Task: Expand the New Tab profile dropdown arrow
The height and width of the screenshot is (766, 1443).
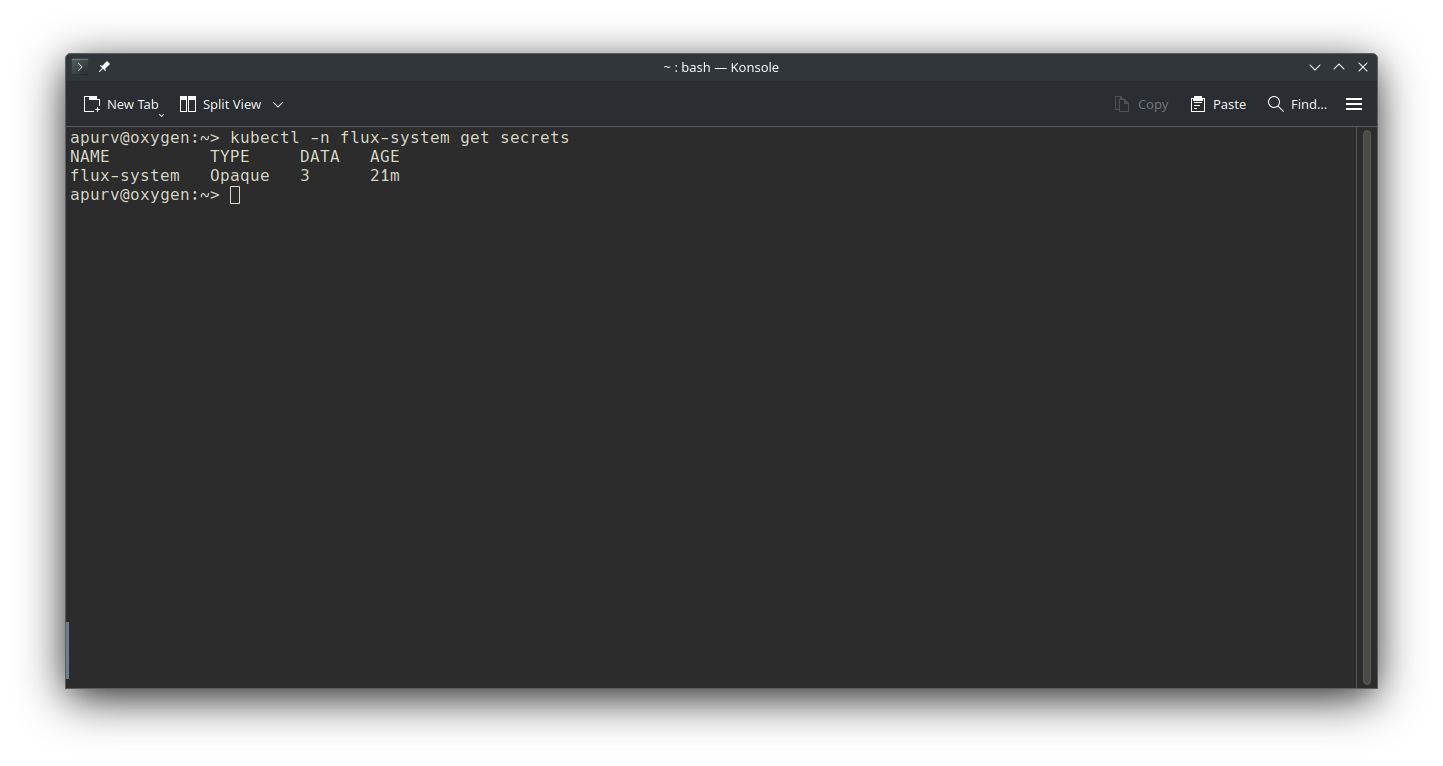Action: pos(161,114)
